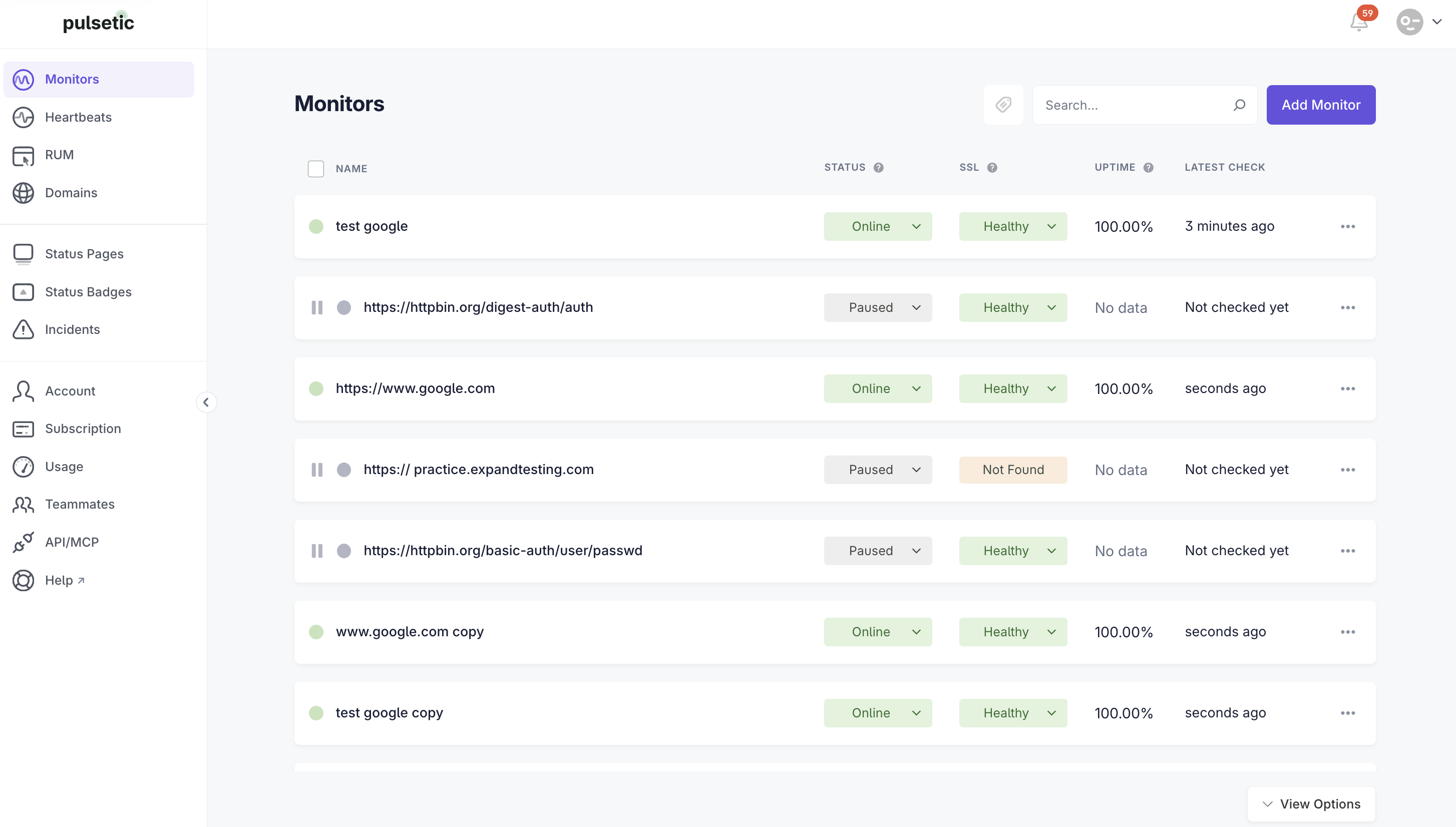Click pause icon on httpbin basic-auth row
This screenshot has height=827, width=1456.
317,552
